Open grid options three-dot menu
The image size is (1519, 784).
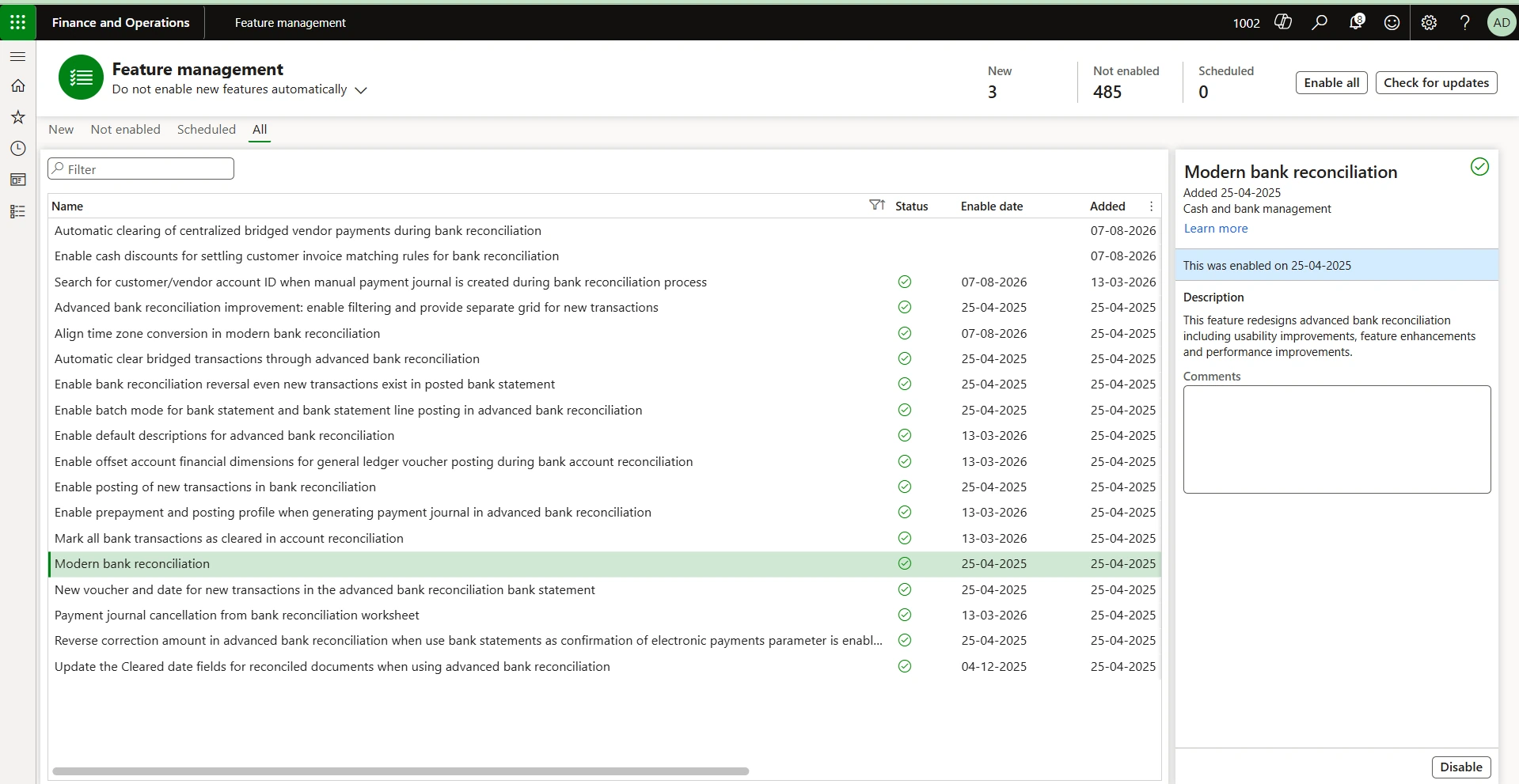pos(1151,206)
